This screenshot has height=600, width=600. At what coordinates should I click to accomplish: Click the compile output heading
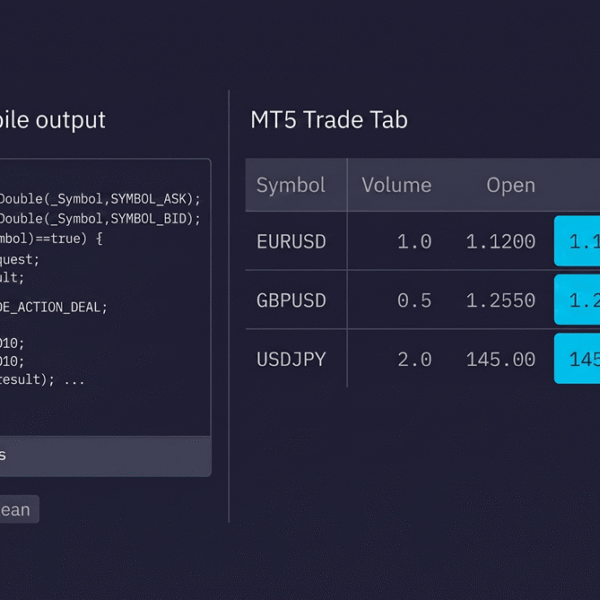[x=52, y=121]
